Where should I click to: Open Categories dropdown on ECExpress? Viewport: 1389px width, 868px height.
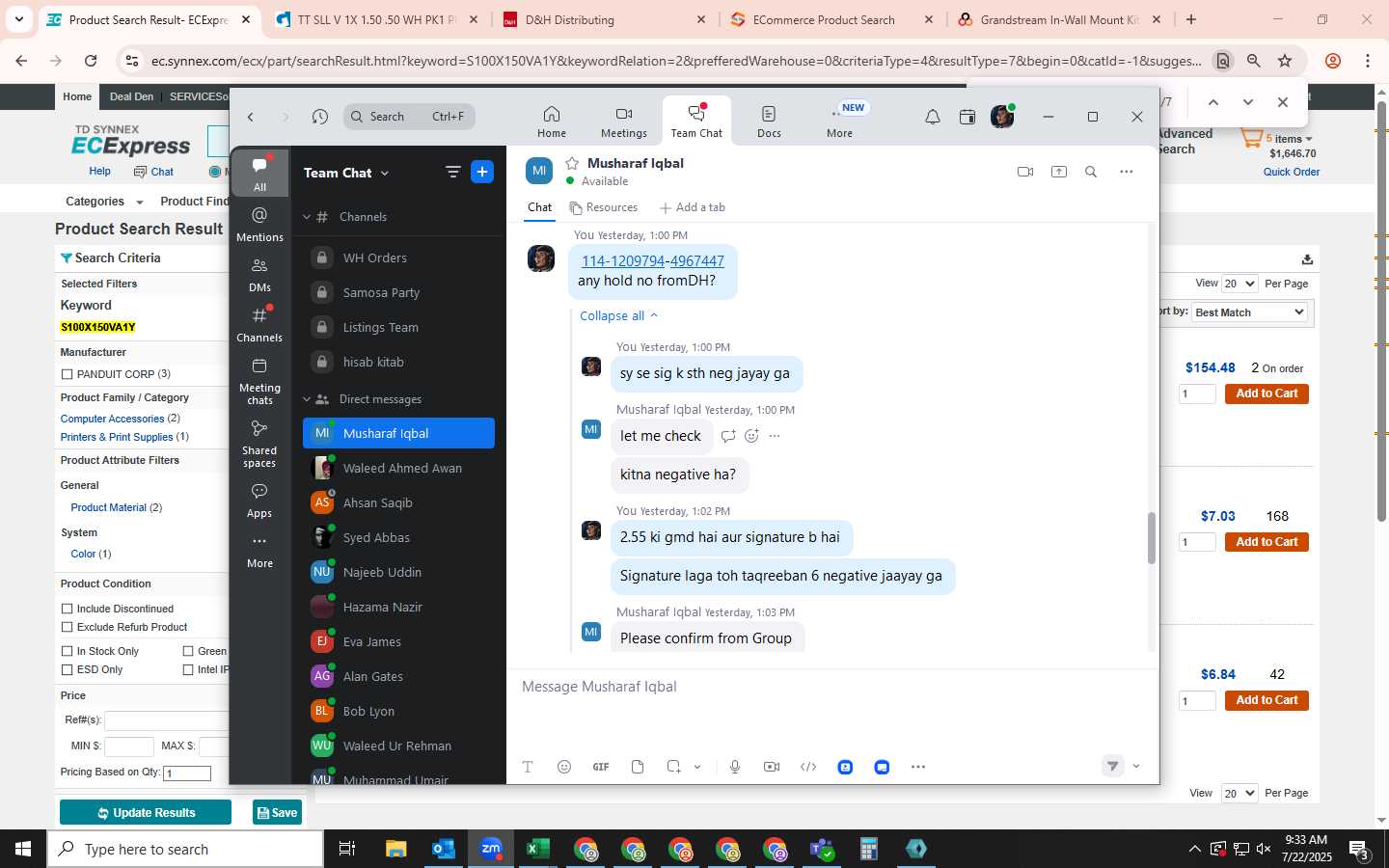point(104,202)
